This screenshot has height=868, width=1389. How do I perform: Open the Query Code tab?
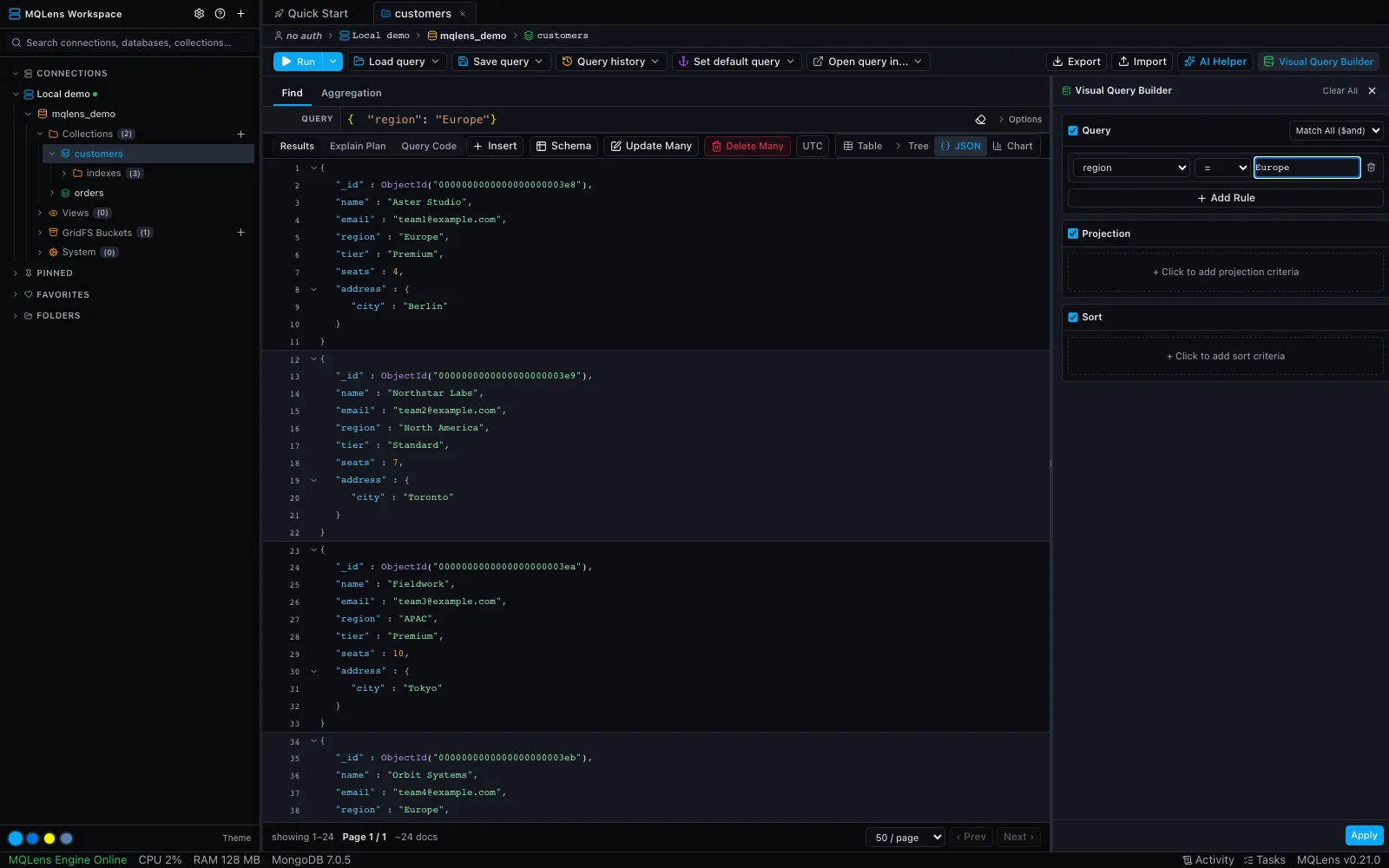click(429, 146)
